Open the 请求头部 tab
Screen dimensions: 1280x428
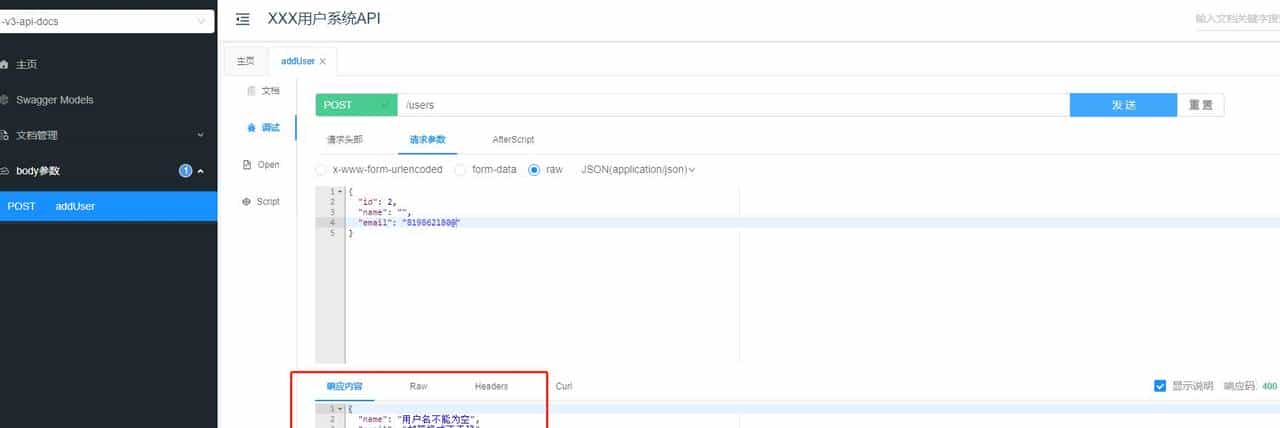click(x=344, y=140)
